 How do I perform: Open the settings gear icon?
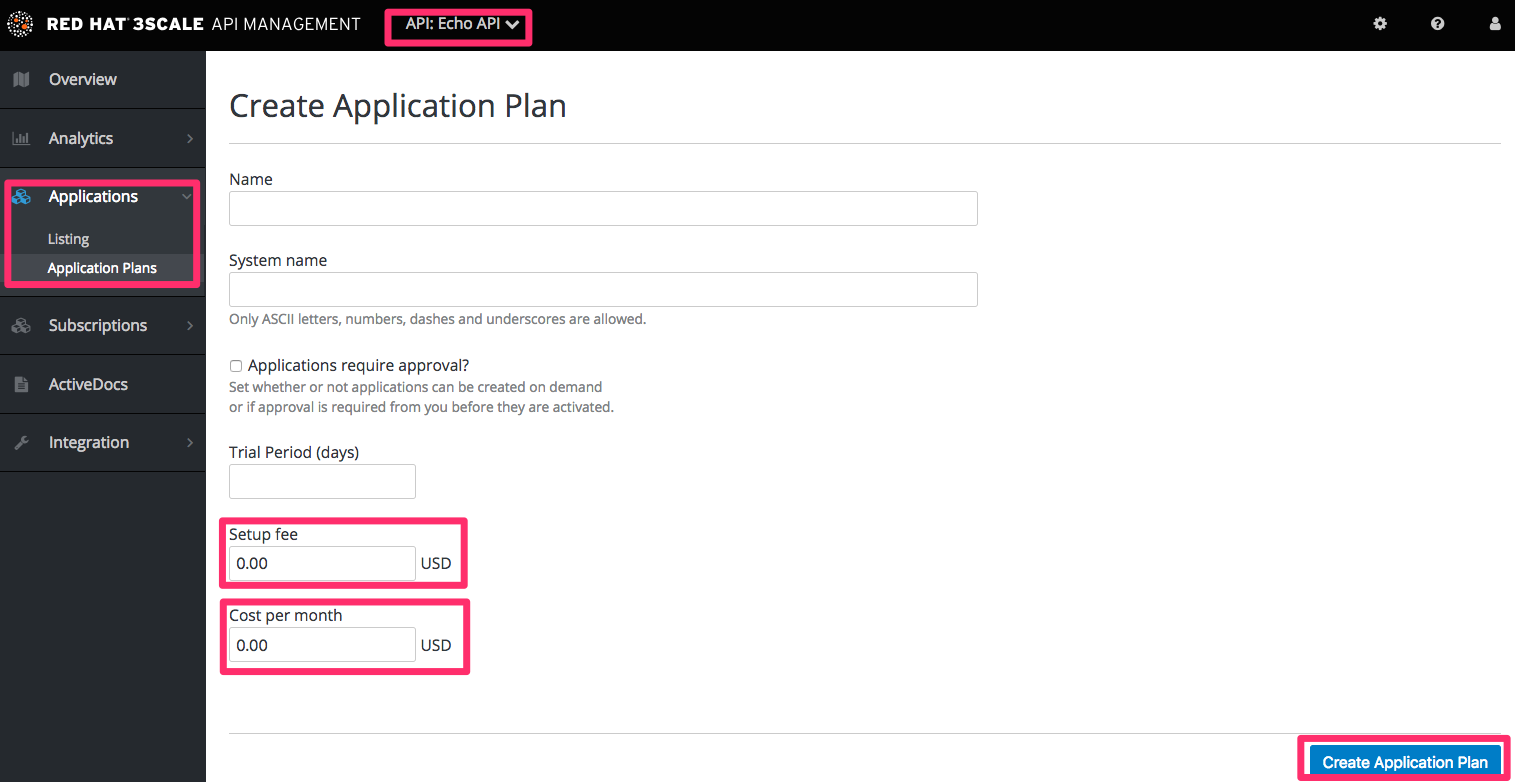(1380, 24)
